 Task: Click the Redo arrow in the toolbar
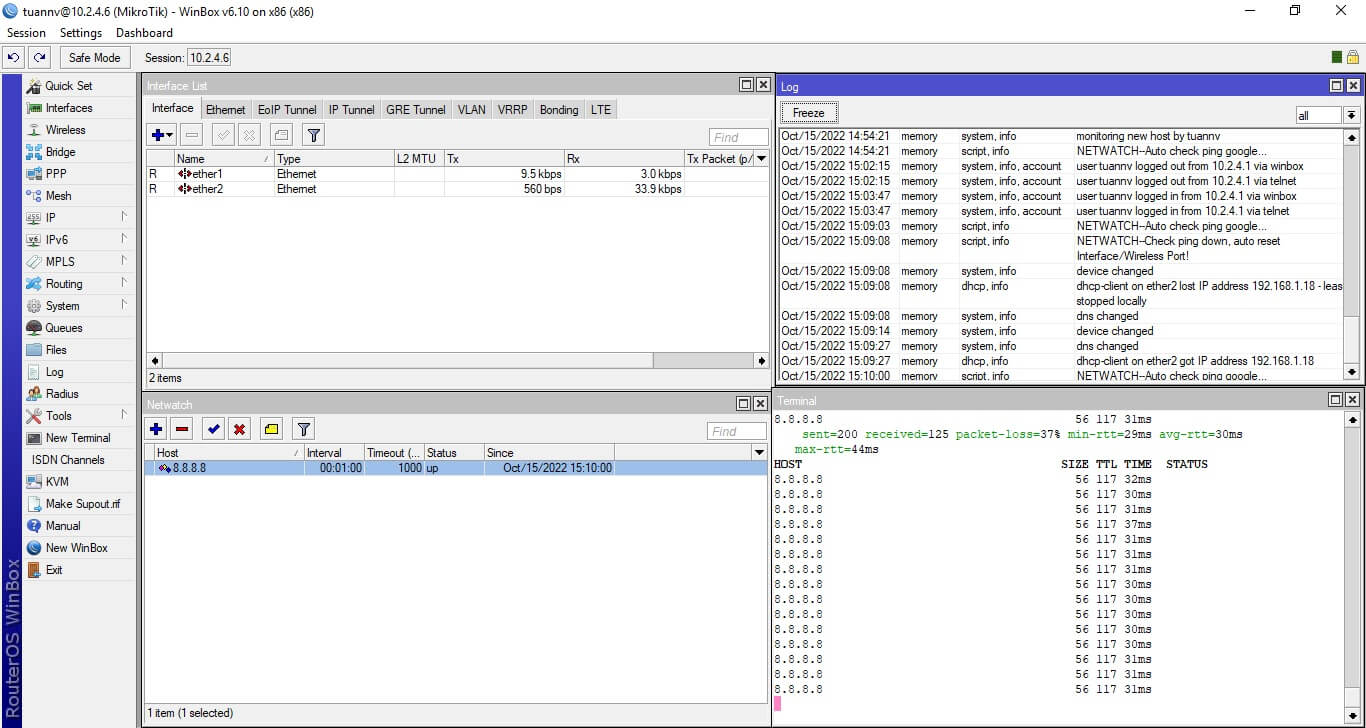[x=39, y=58]
